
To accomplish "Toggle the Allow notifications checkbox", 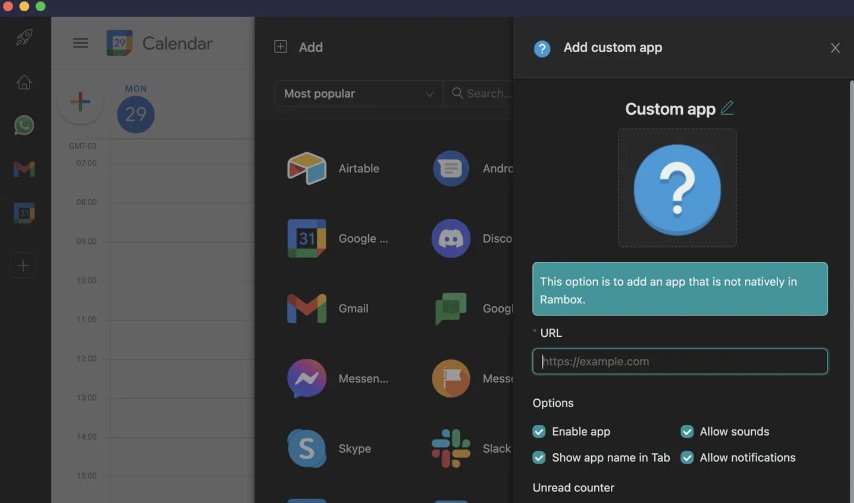I will [x=687, y=458].
